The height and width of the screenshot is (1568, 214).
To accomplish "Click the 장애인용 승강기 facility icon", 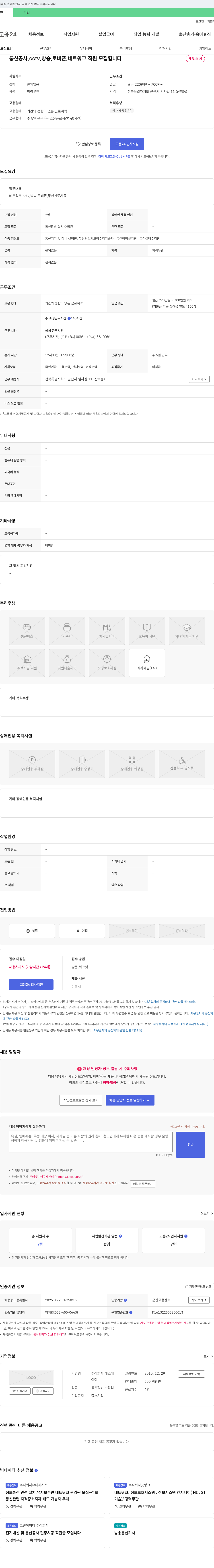I will pyautogui.click(x=82, y=764).
